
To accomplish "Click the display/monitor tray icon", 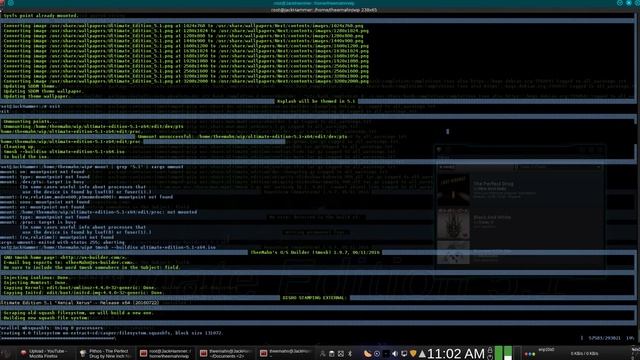I will [404, 353].
